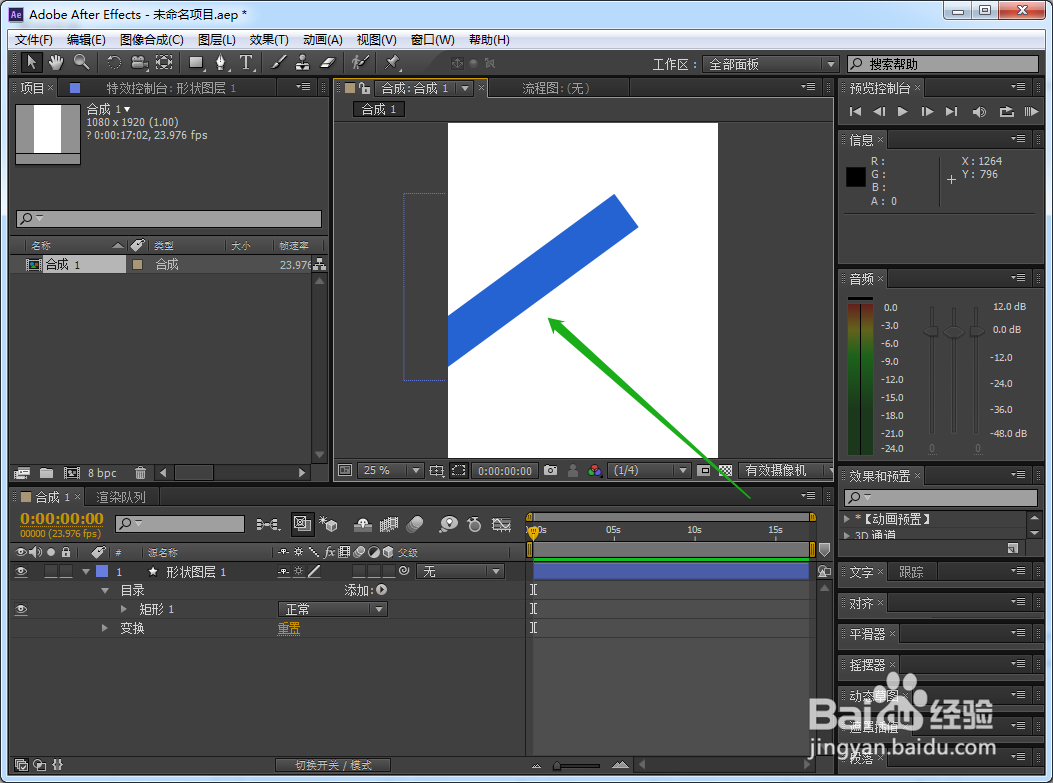Toggle loop option in preview controls

click(x=1006, y=111)
